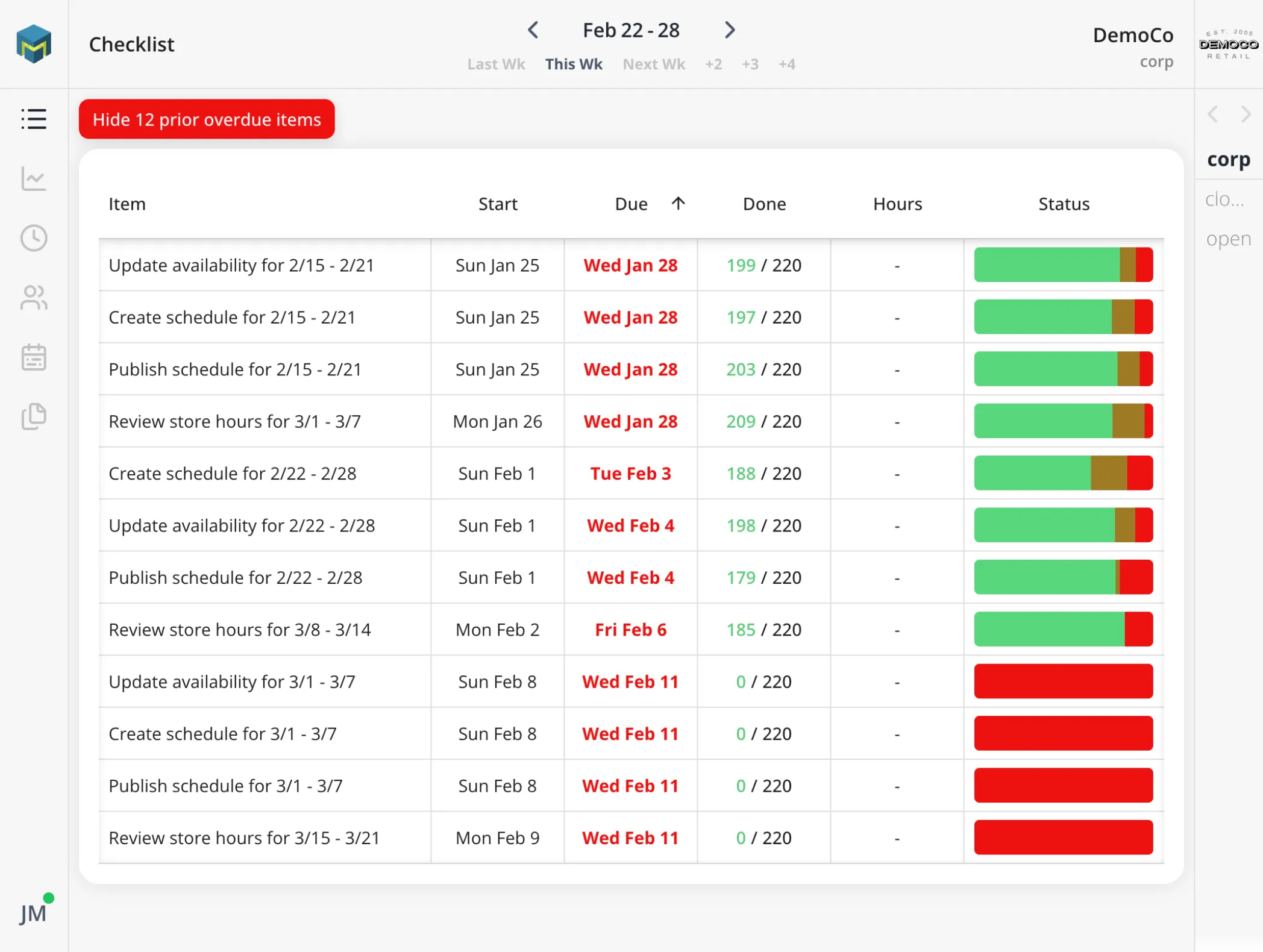1263x952 pixels.
Task: Open the analytics chart icon in sidebar
Action: 34,178
